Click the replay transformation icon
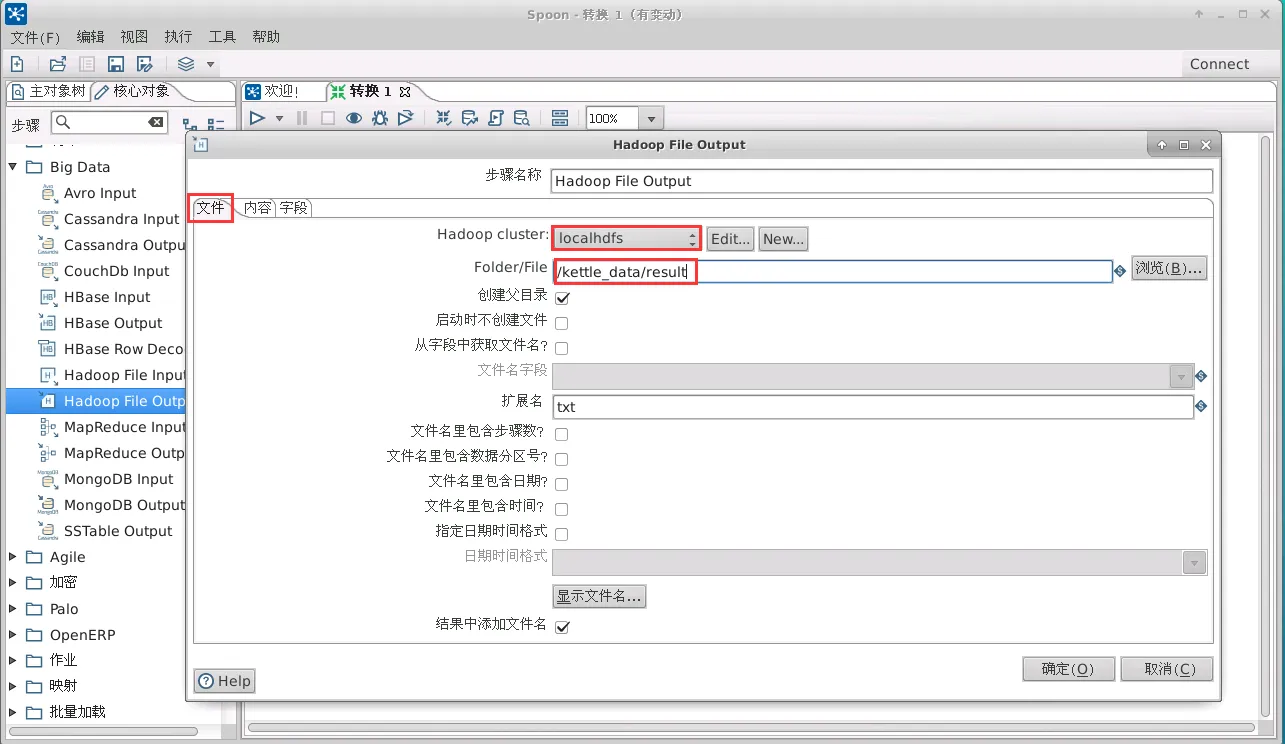Screen dimensions: 1285x744 tap(405, 118)
